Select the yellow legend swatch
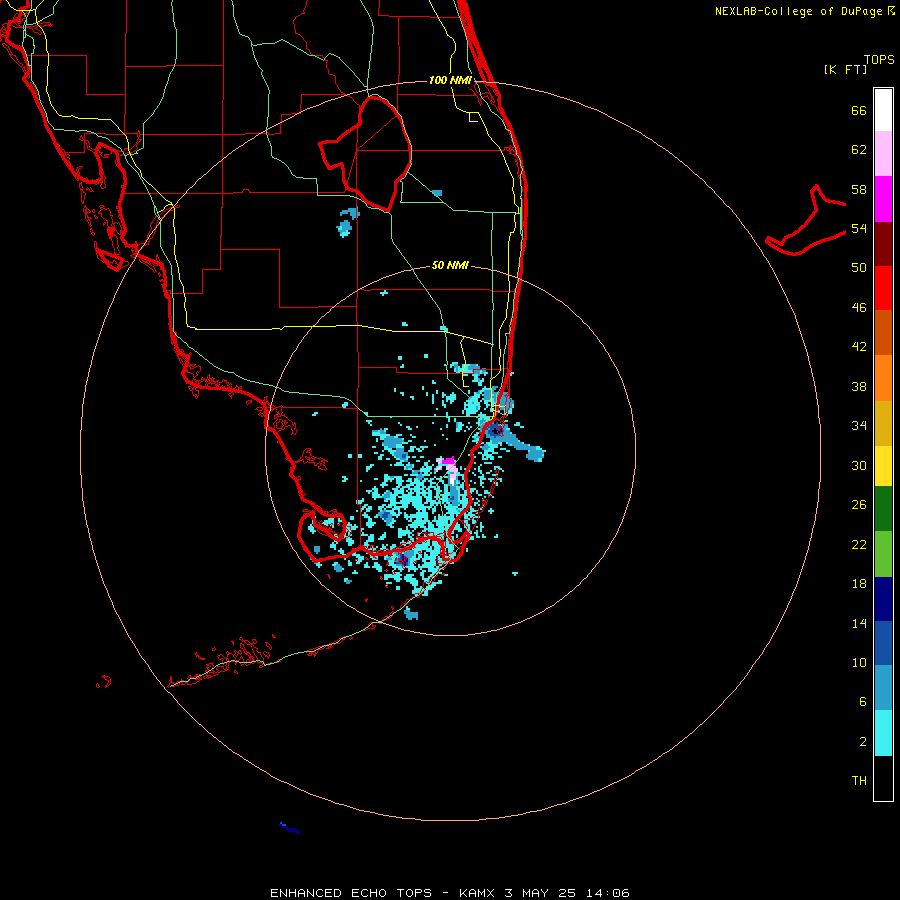This screenshot has height=900, width=900. pyautogui.click(x=883, y=466)
